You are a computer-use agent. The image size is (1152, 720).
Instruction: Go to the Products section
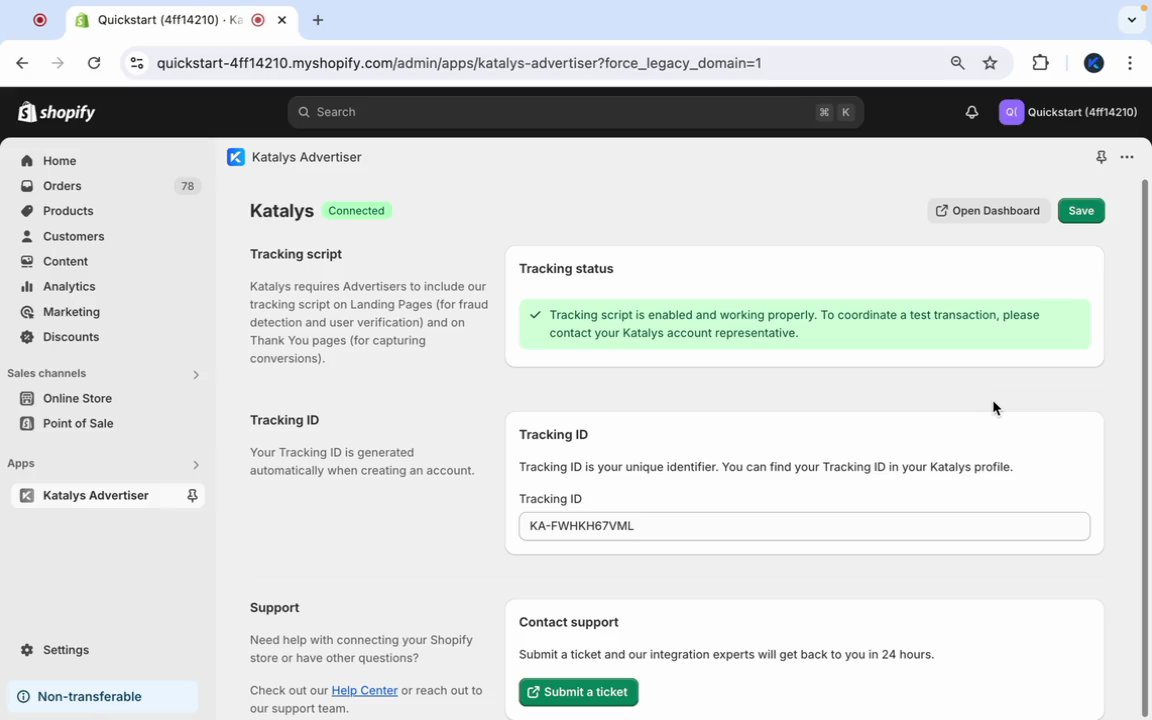[68, 211]
